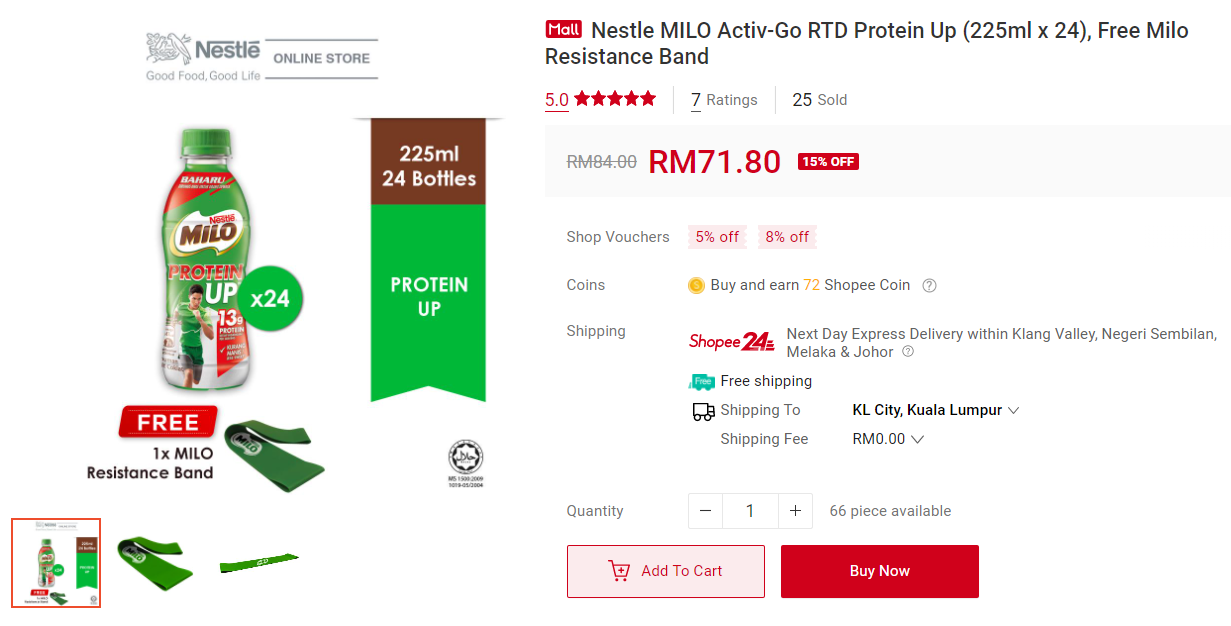Viewport: 1231px width, 626px height.
Task: Click the Add To Cart button
Action: pos(665,571)
